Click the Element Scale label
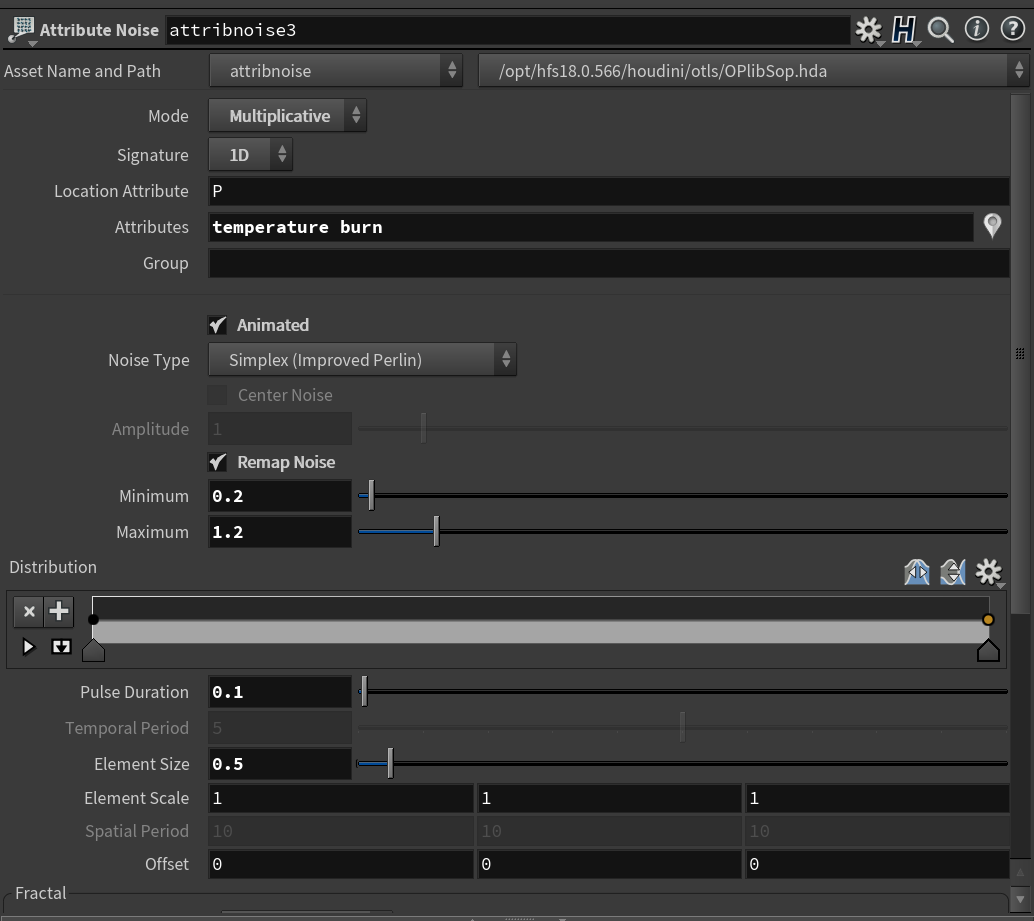Viewport: 1034px width, 921px height. [137, 798]
